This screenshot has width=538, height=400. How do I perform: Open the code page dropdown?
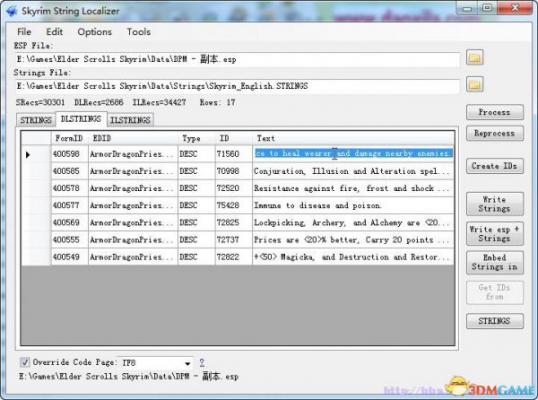(187, 363)
